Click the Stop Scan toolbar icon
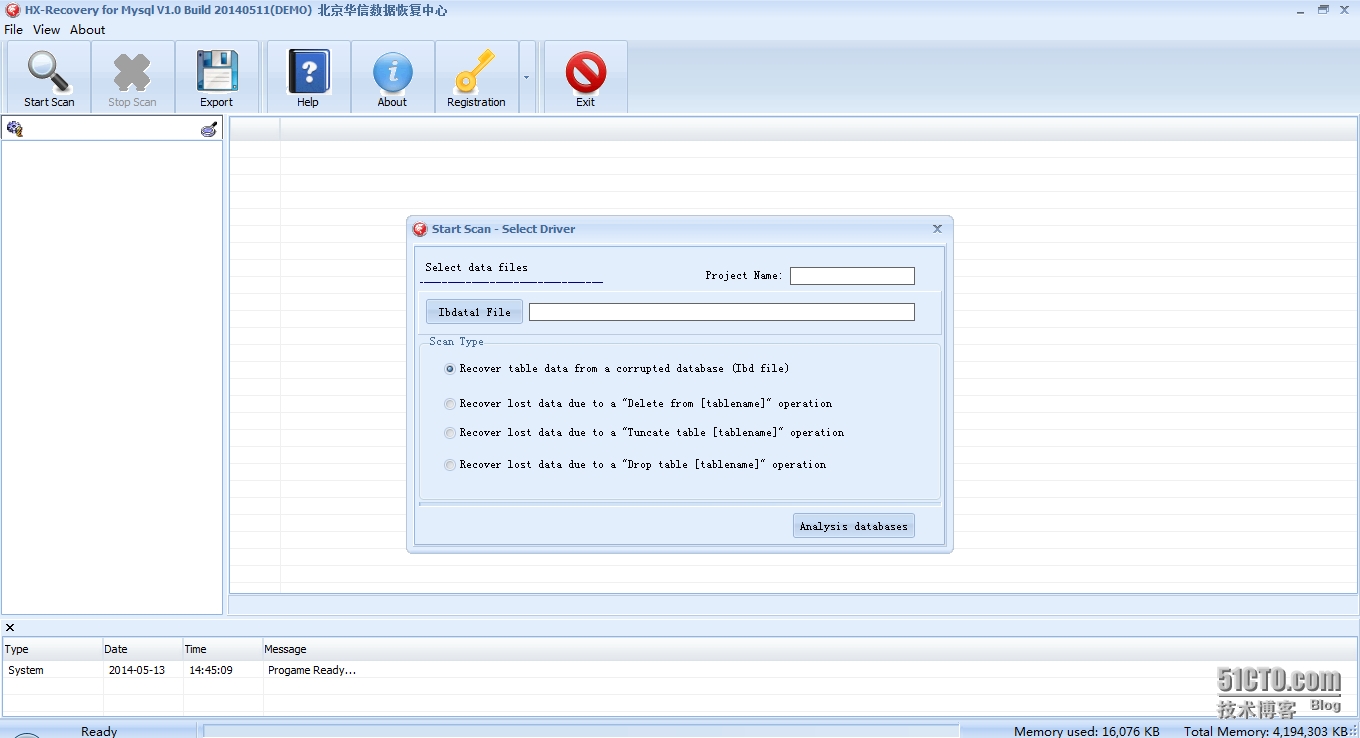This screenshot has height=738, width=1360. click(x=132, y=73)
